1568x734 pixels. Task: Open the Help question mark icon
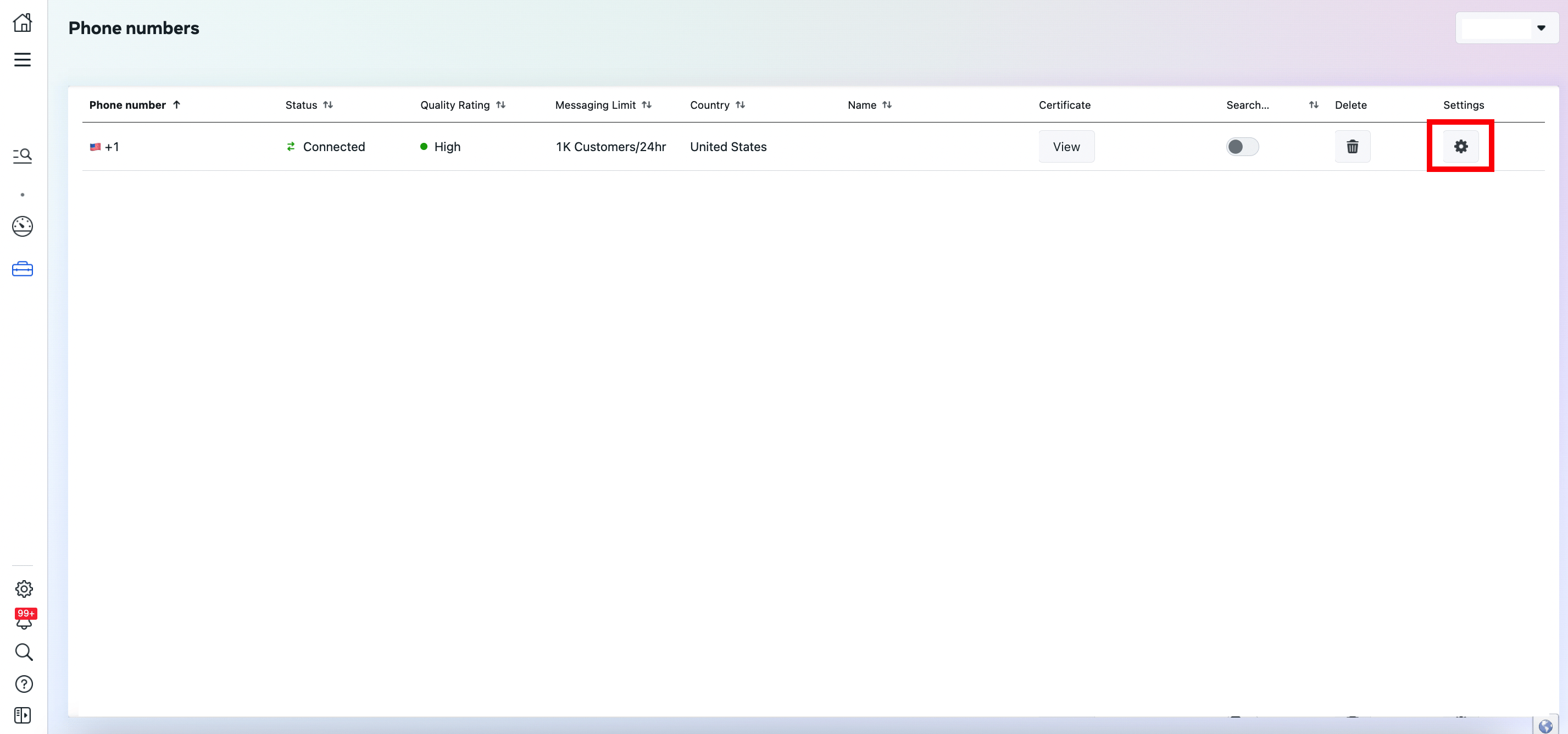tap(24, 684)
